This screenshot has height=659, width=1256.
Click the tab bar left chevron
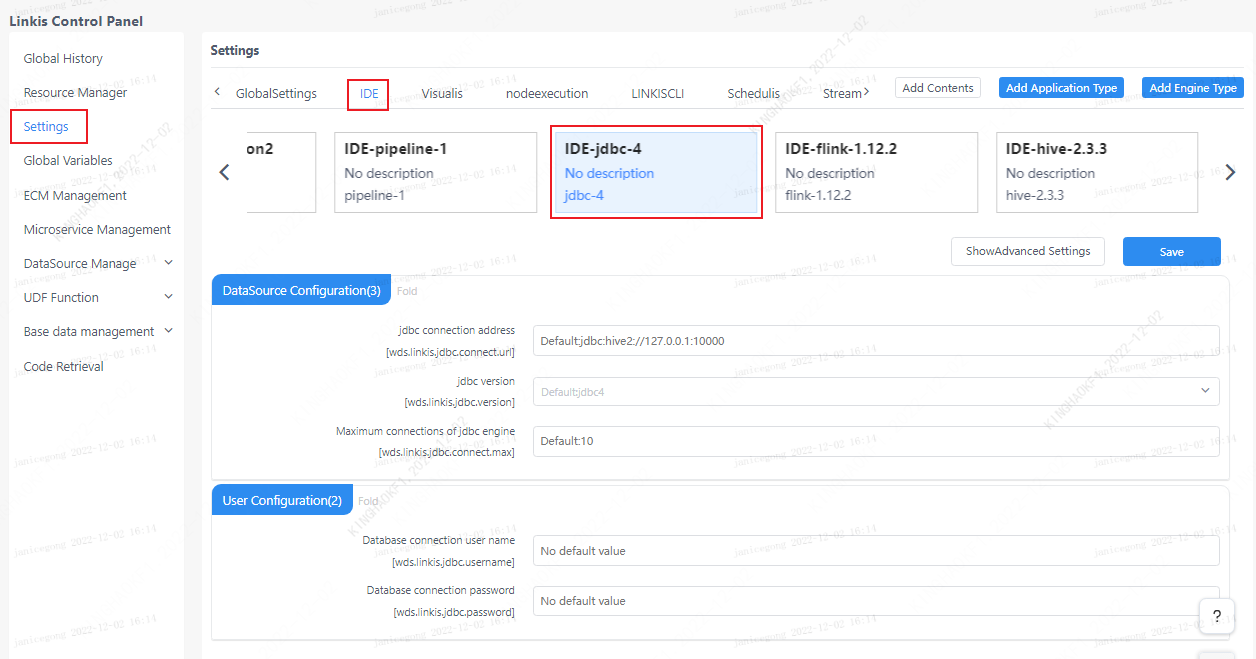218,92
